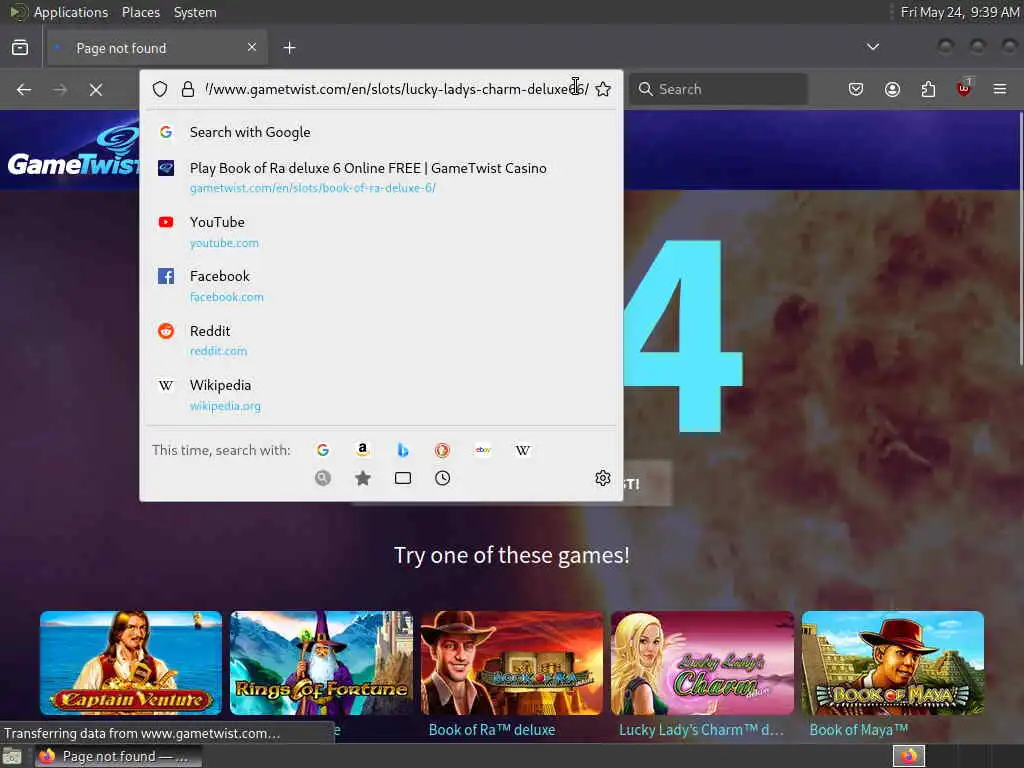This screenshot has height=768, width=1024.
Task: Show site security lock information
Action: click(188, 89)
